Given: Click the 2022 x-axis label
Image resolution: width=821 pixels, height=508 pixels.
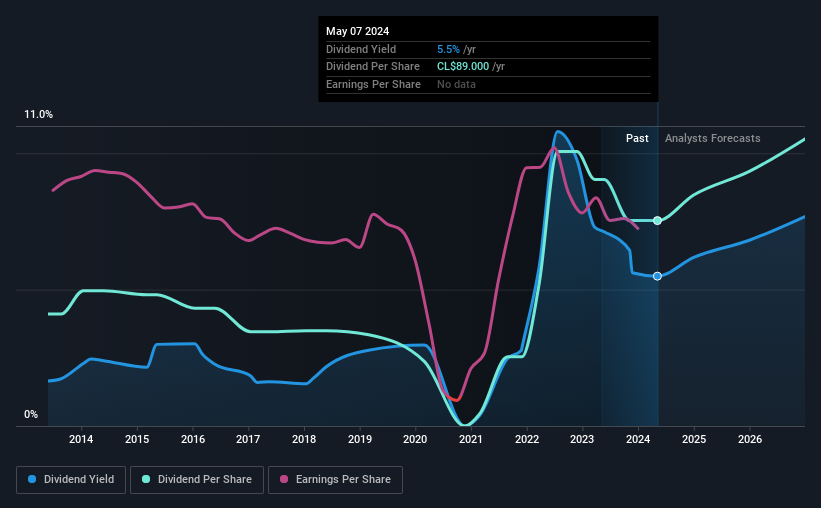Looking at the screenshot, I should click(x=527, y=439).
